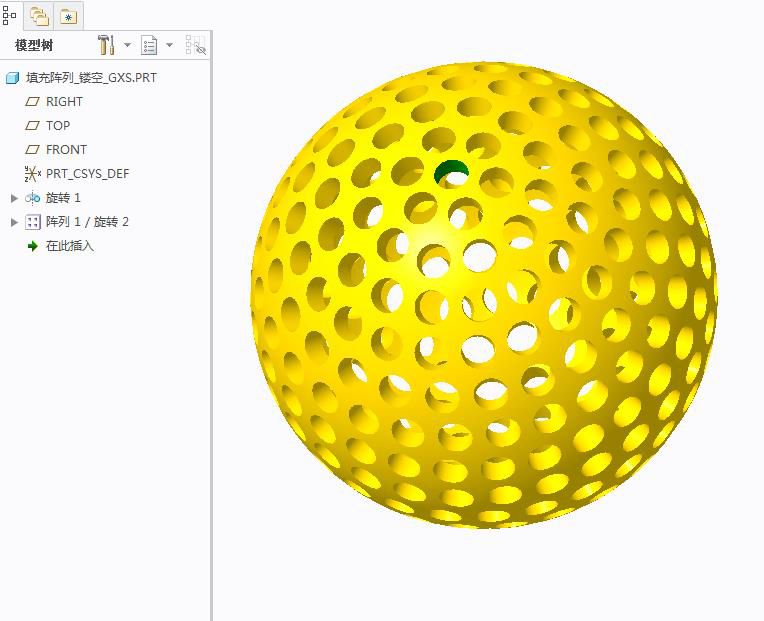Select the RIGHT datum plane
Screen dimensions: 764x621
64,101
